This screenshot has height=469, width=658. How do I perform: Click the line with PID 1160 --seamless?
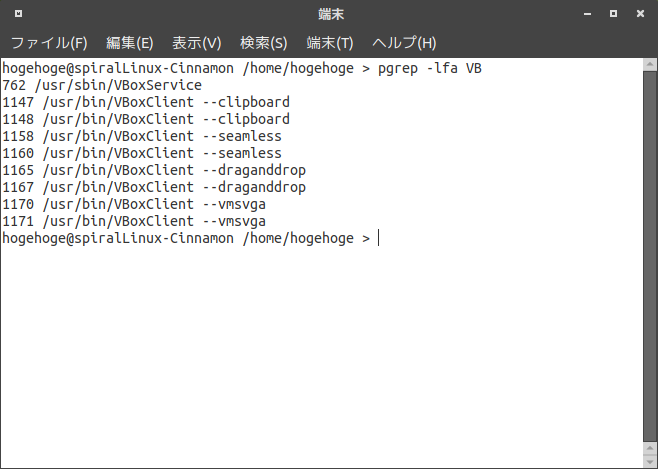pos(142,153)
